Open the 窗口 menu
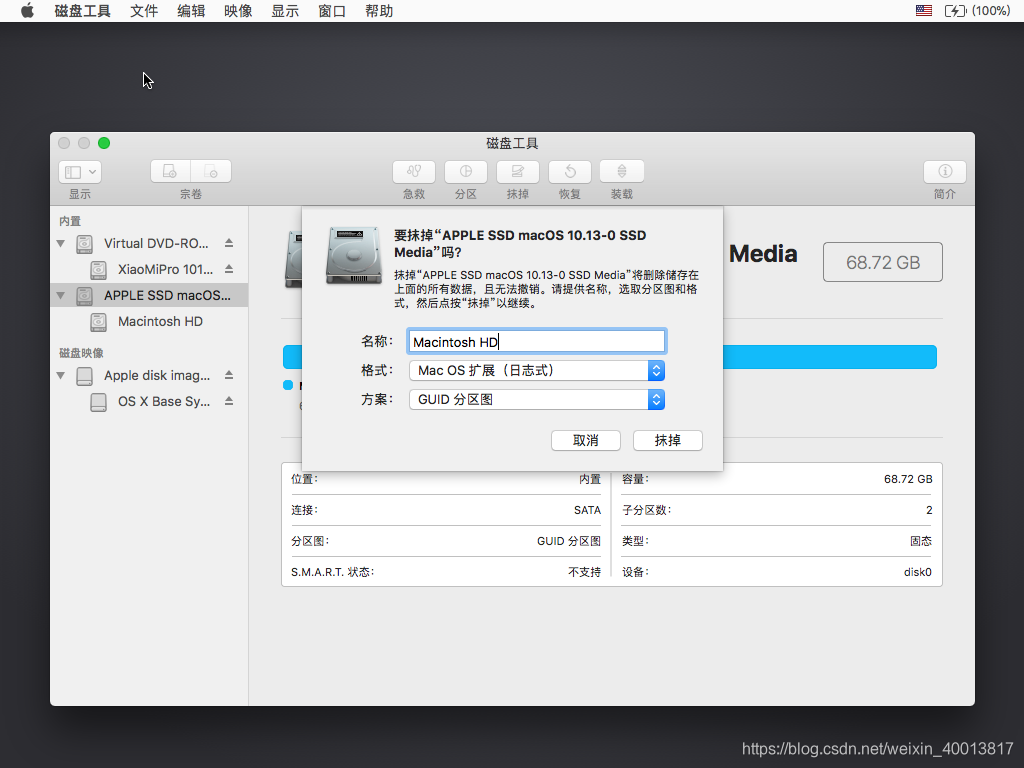This screenshot has width=1024, height=768. 332,10
